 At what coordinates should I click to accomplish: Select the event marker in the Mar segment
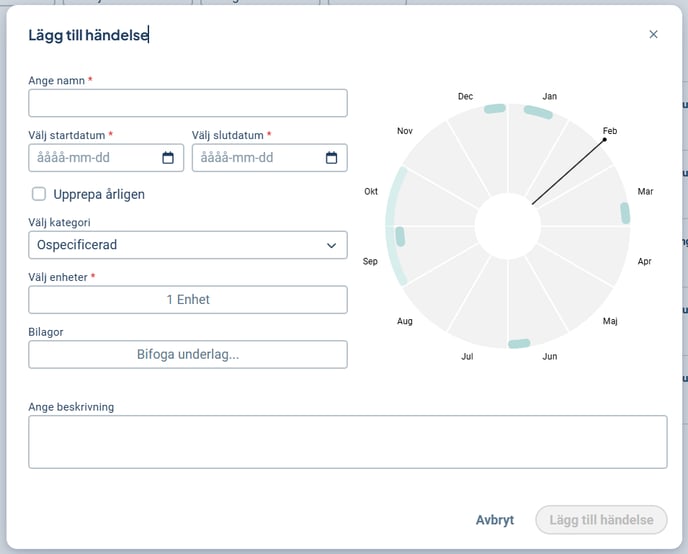pos(625,213)
